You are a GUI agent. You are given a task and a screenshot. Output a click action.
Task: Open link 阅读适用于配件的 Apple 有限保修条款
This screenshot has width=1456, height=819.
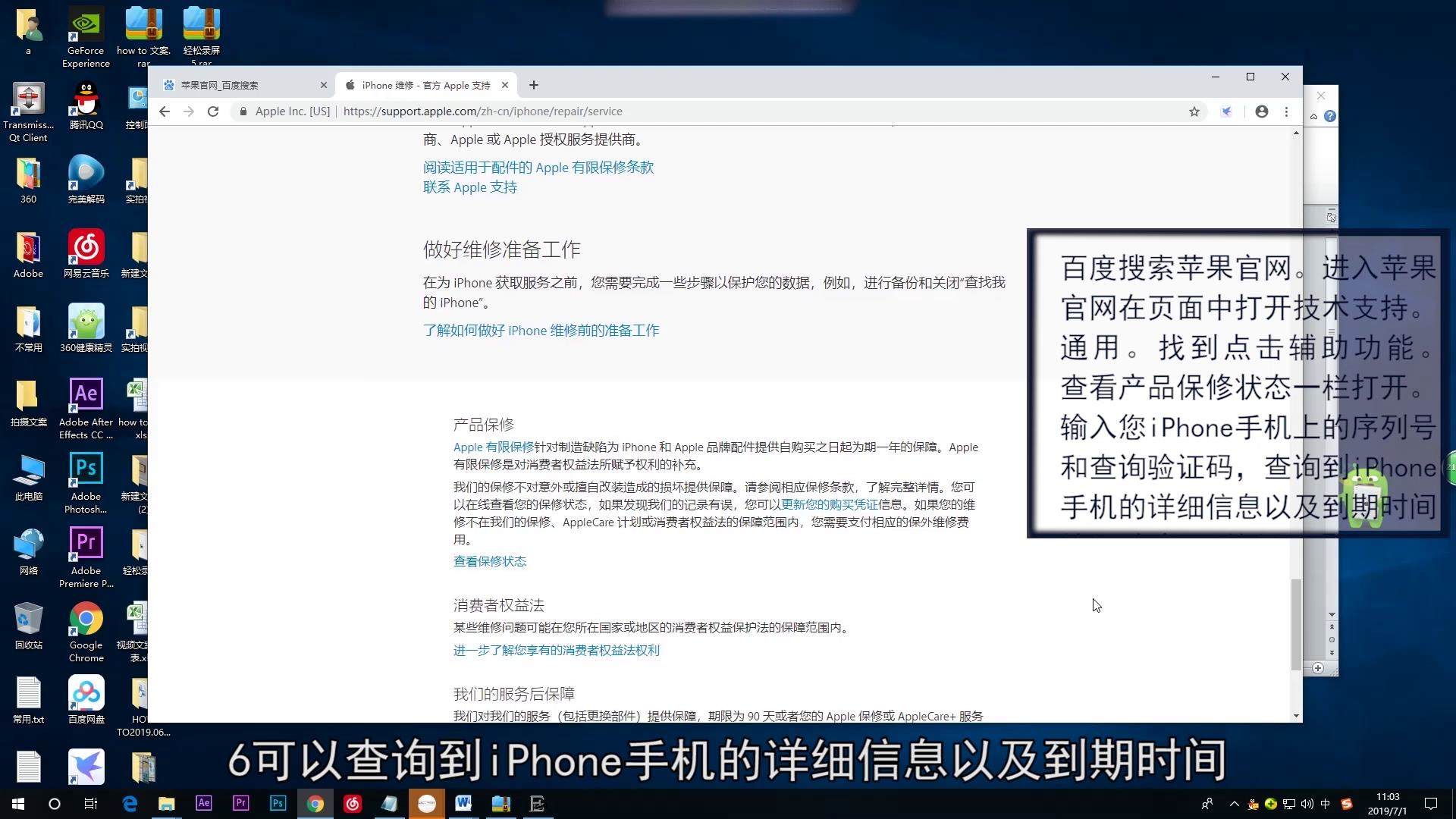(538, 168)
